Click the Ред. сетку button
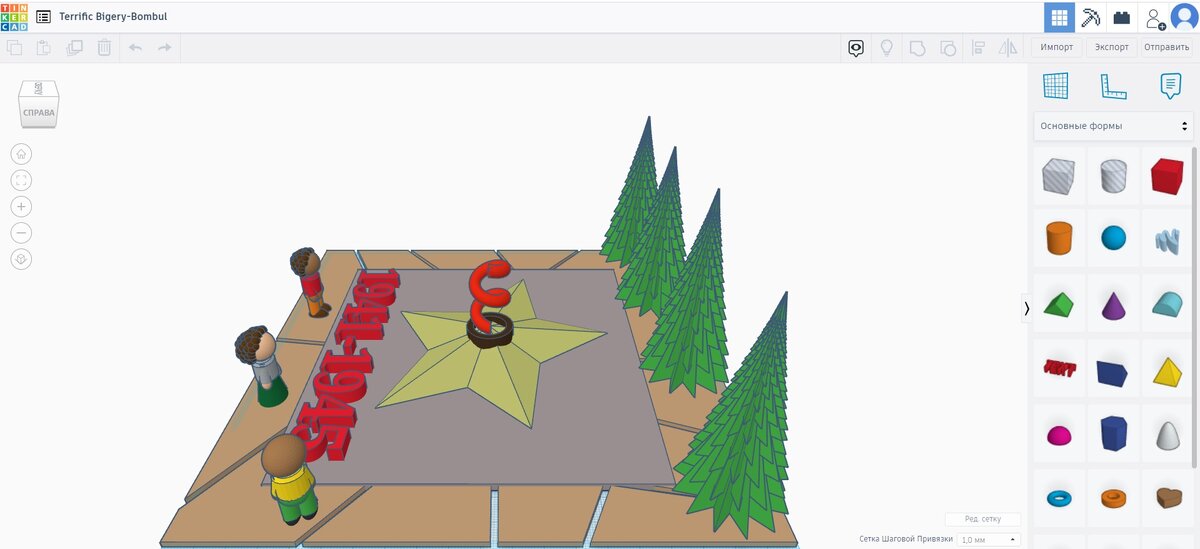This screenshot has height=549, width=1200. 983,519
